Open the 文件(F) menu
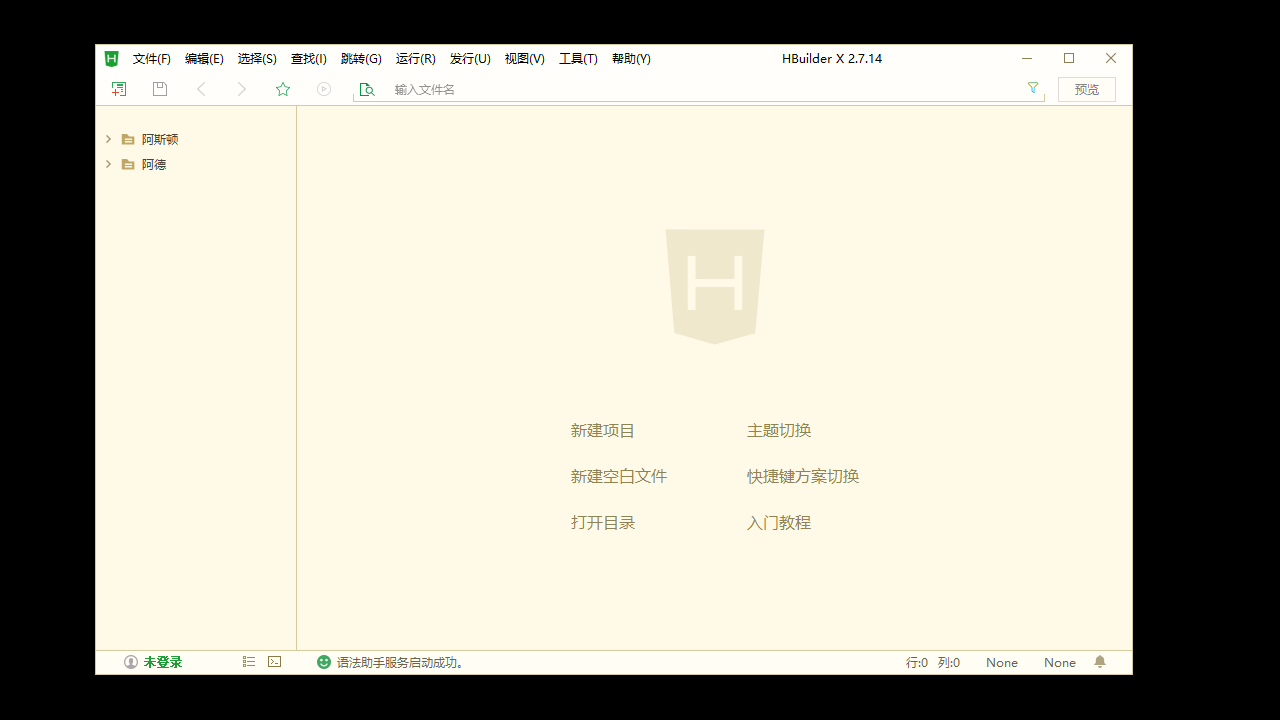This screenshot has width=1280, height=720. (152, 59)
